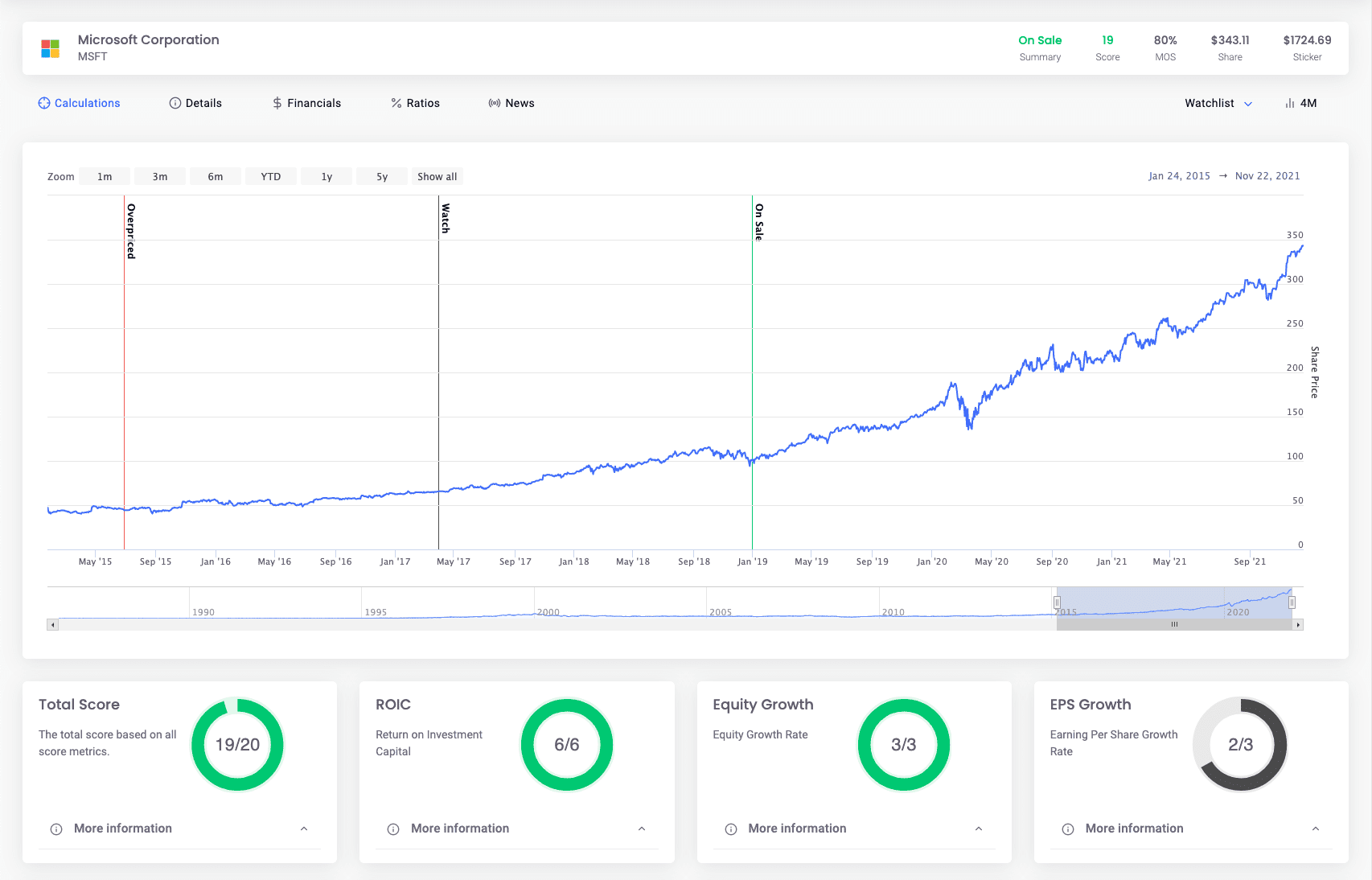Click the On Sale timeline marker
The width and height of the screenshot is (1372, 880).
tap(759, 221)
